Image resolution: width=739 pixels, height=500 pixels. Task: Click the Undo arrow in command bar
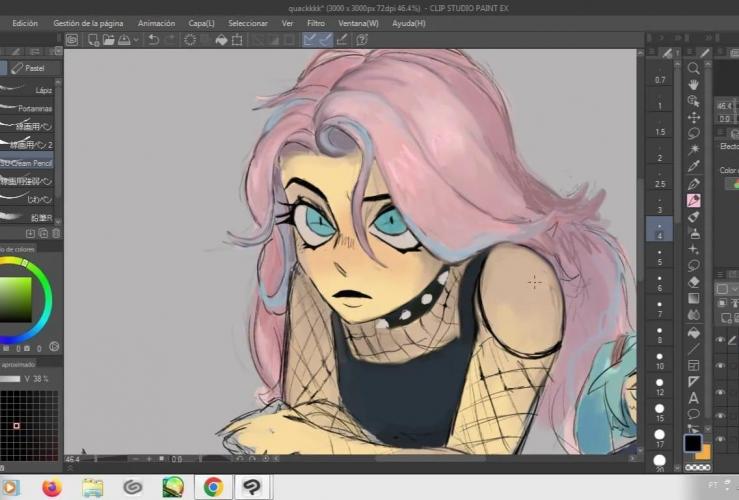tap(153, 40)
